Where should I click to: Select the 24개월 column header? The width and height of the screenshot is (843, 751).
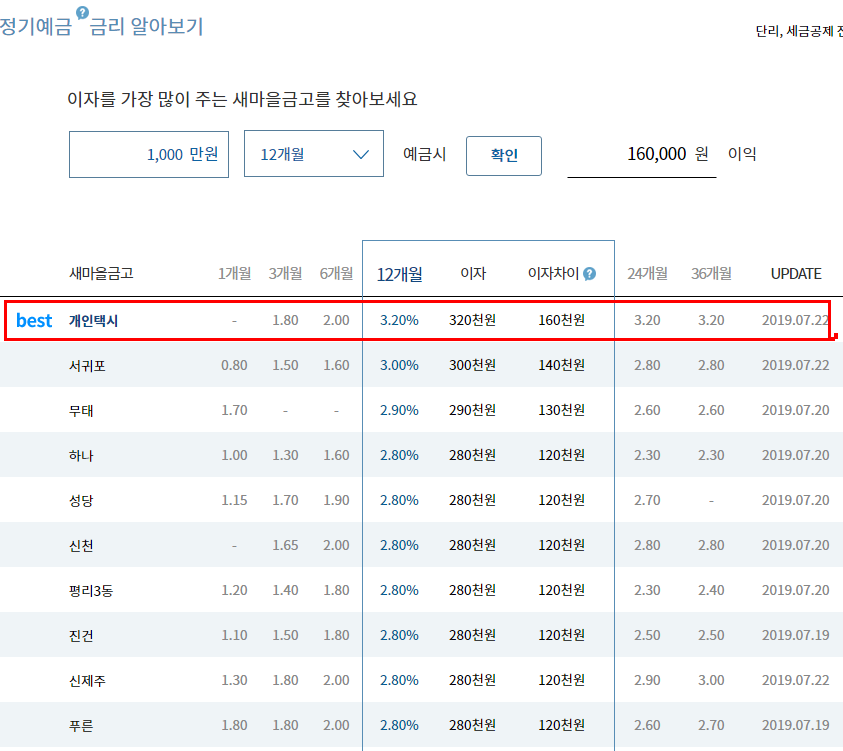coord(647,274)
